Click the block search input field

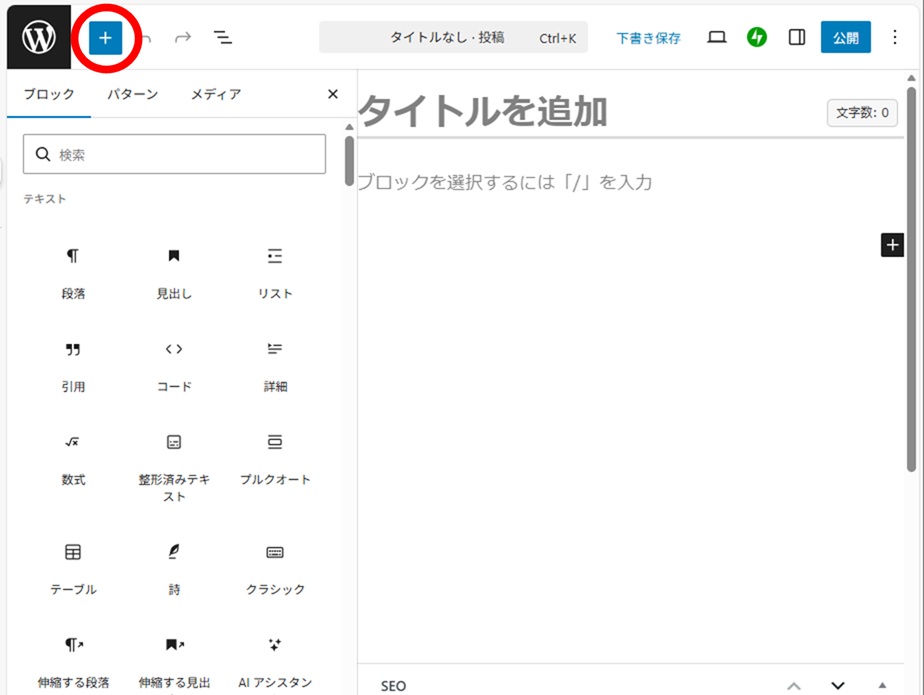pyautogui.click(x=175, y=155)
